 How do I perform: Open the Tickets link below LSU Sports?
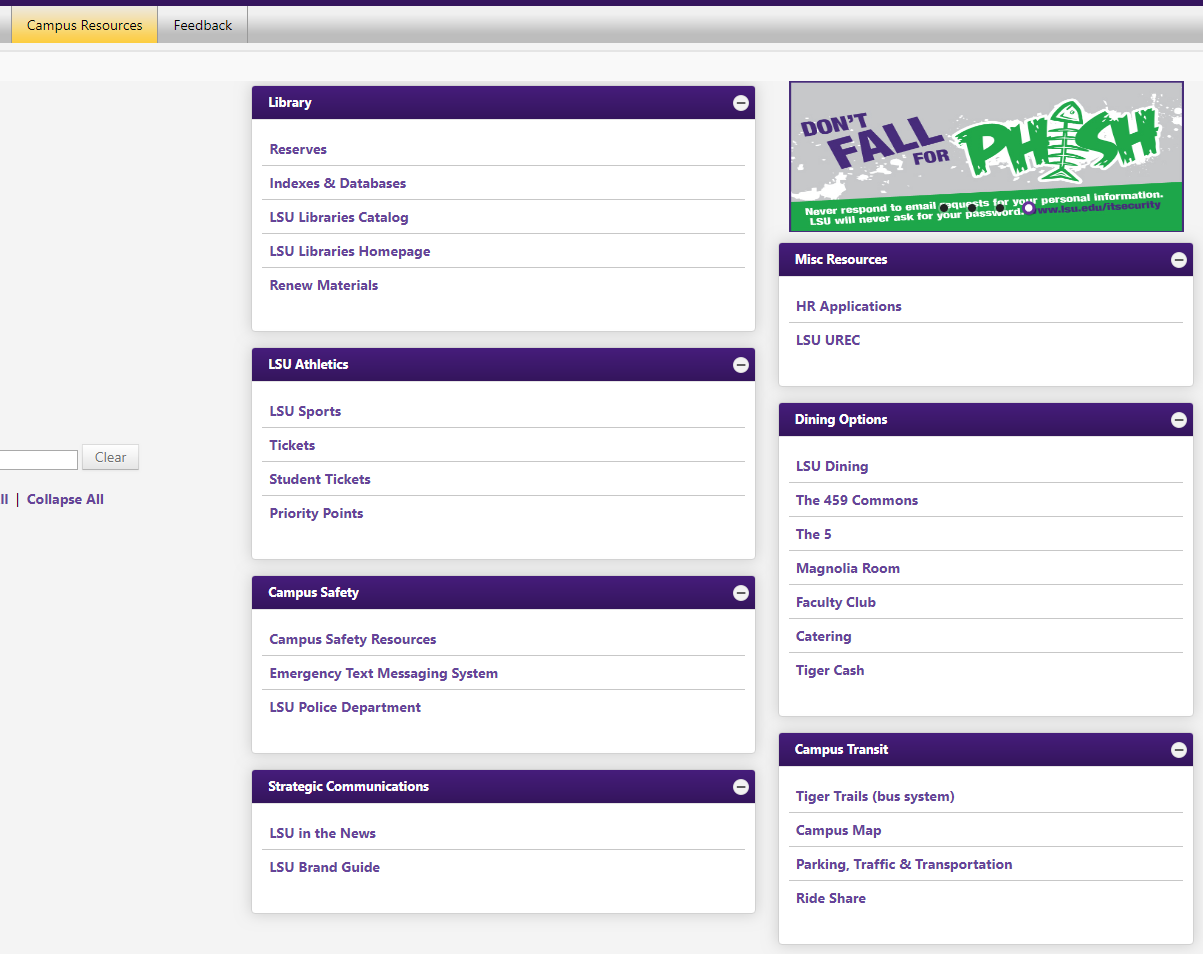(292, 445)
